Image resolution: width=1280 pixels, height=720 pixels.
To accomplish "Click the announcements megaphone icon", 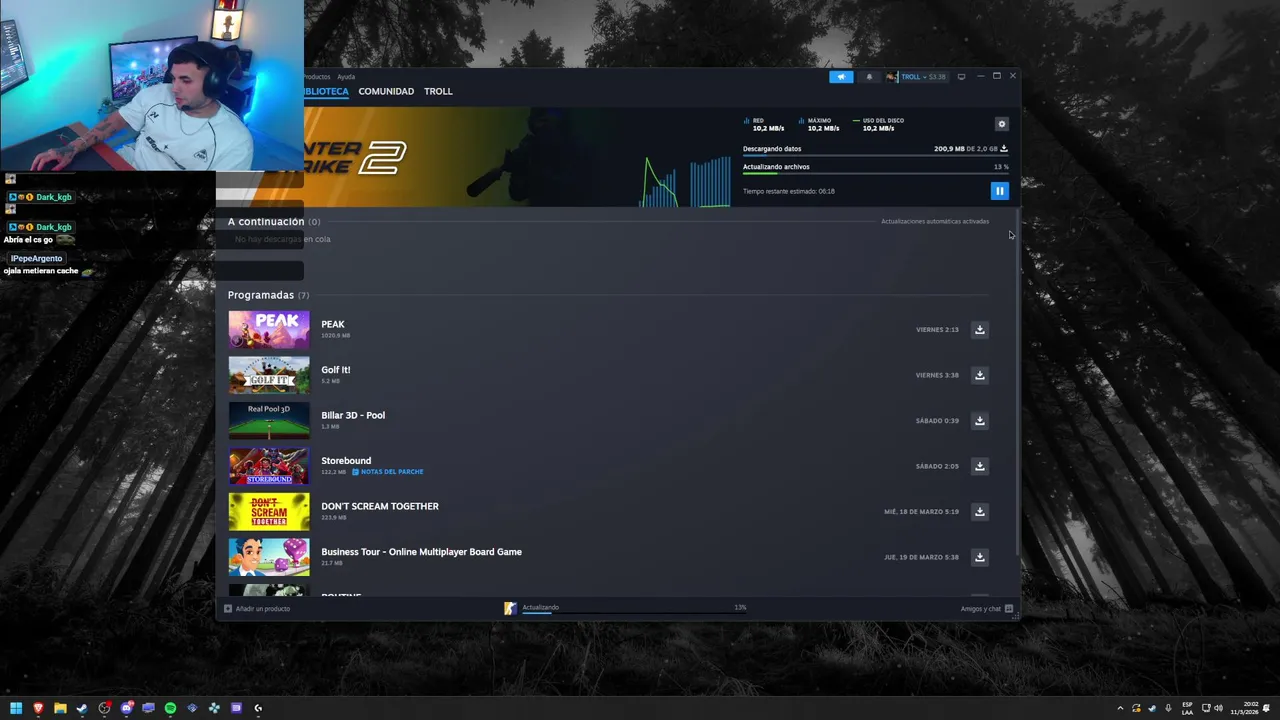I will tap(841, 77).
